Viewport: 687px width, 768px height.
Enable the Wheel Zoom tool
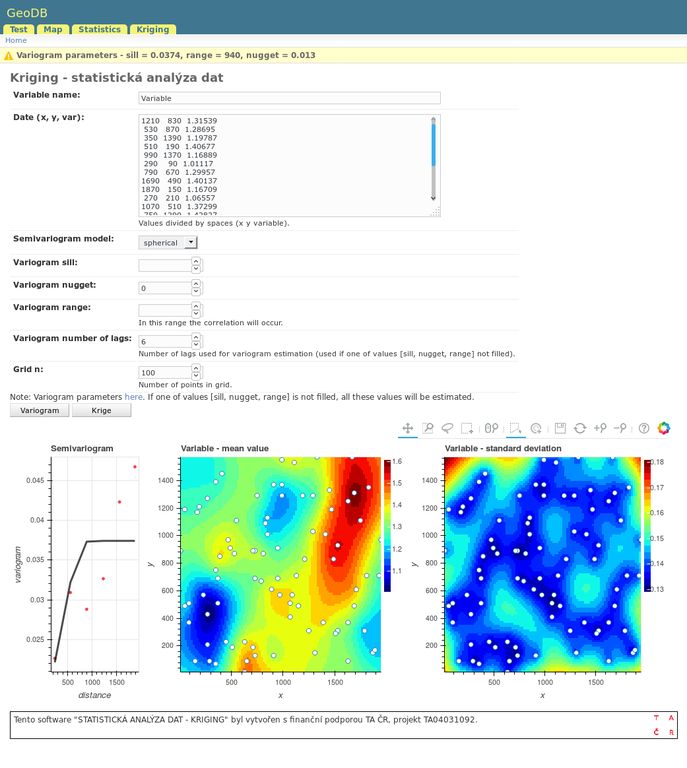tap(491, 428)
